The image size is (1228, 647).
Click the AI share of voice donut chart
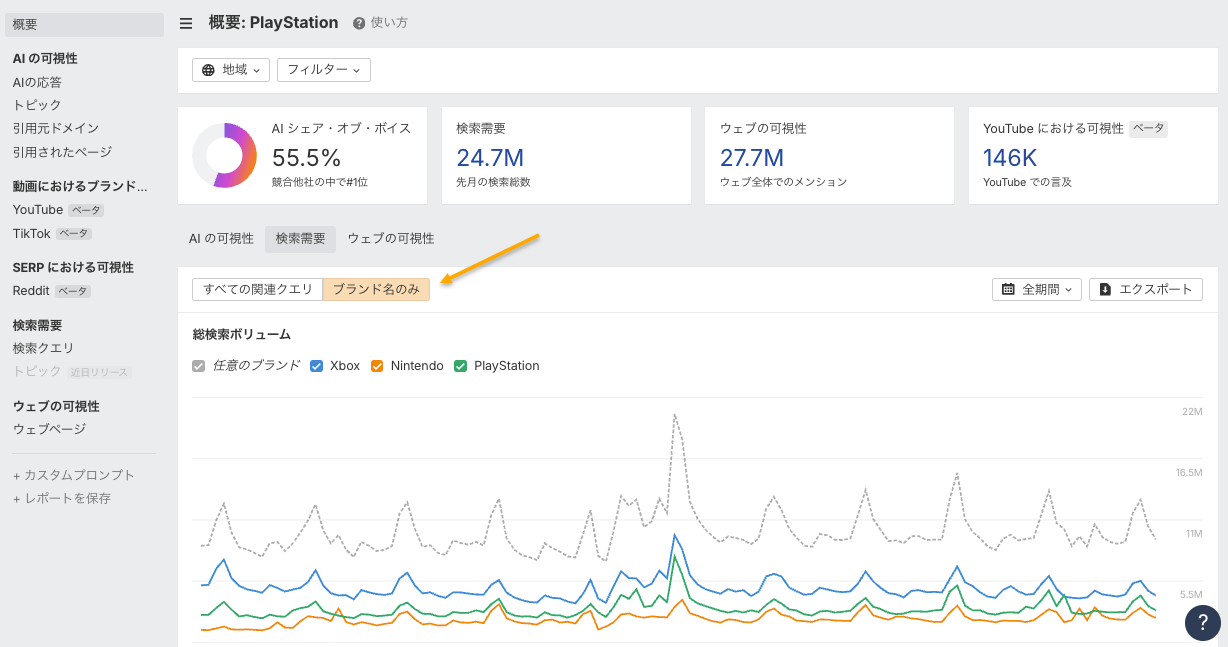pos(224,155)
